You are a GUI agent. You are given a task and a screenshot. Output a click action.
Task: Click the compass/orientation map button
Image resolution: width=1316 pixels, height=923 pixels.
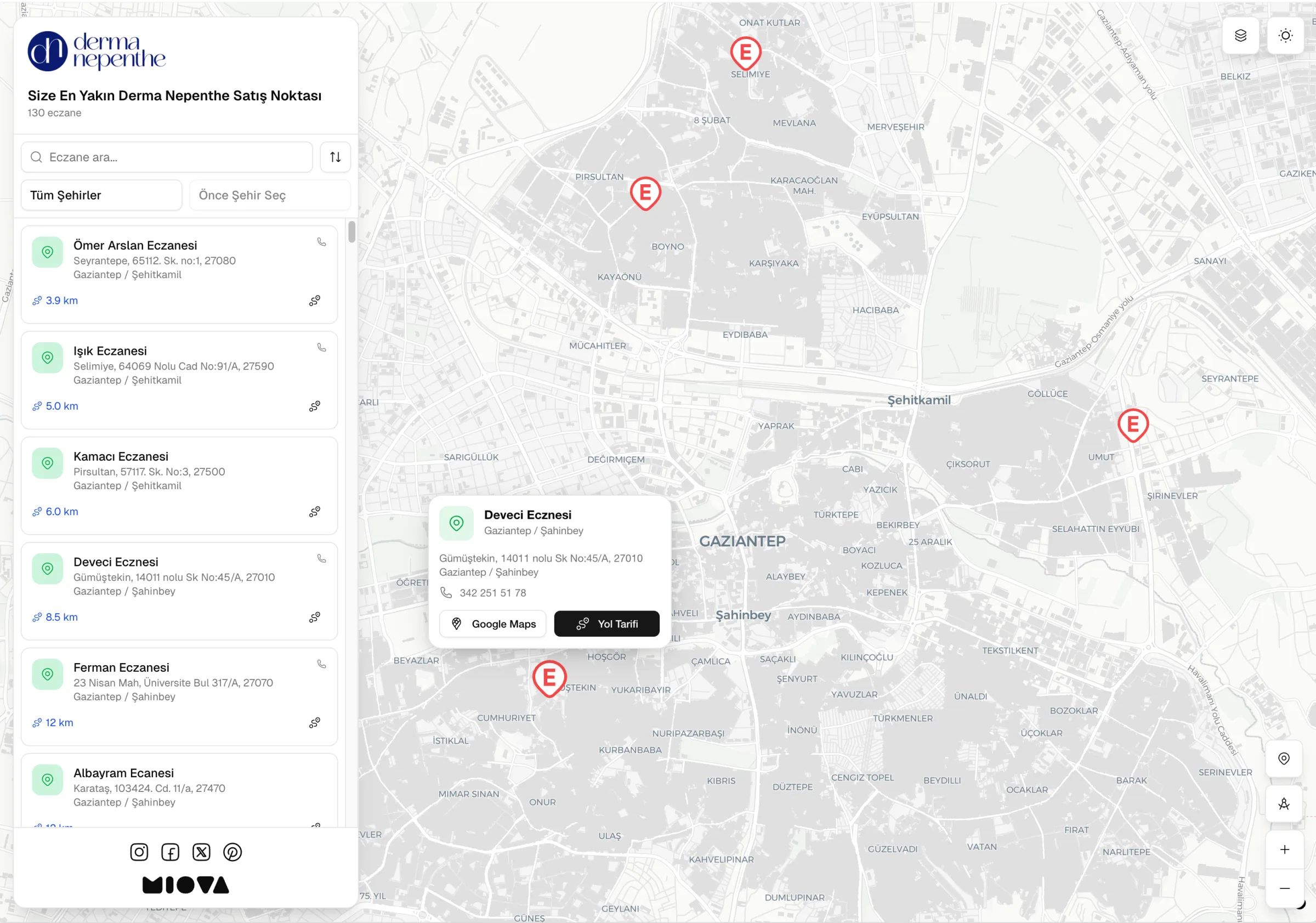1284,804
